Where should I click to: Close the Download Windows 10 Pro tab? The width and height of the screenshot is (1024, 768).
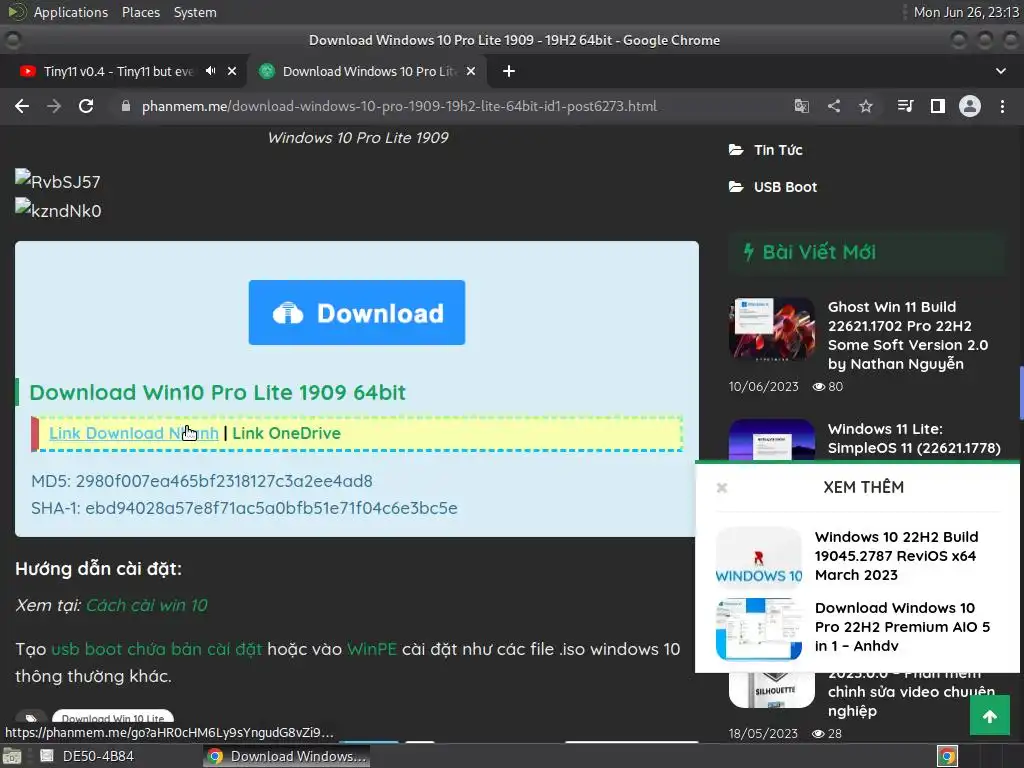pos(471,71)
